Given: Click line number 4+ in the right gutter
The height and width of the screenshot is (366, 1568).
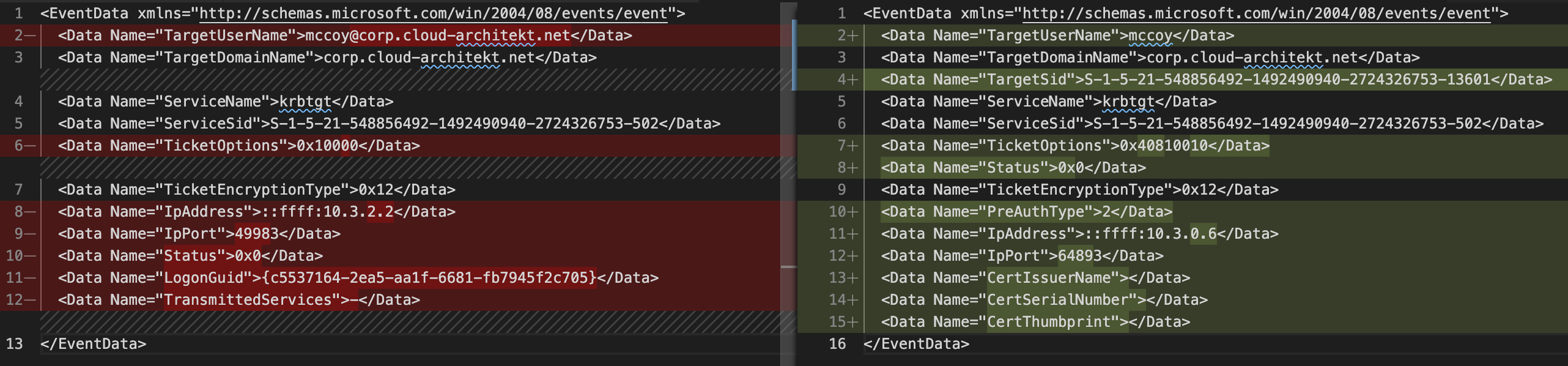Looking at the screenshot, I should point(846,80).
